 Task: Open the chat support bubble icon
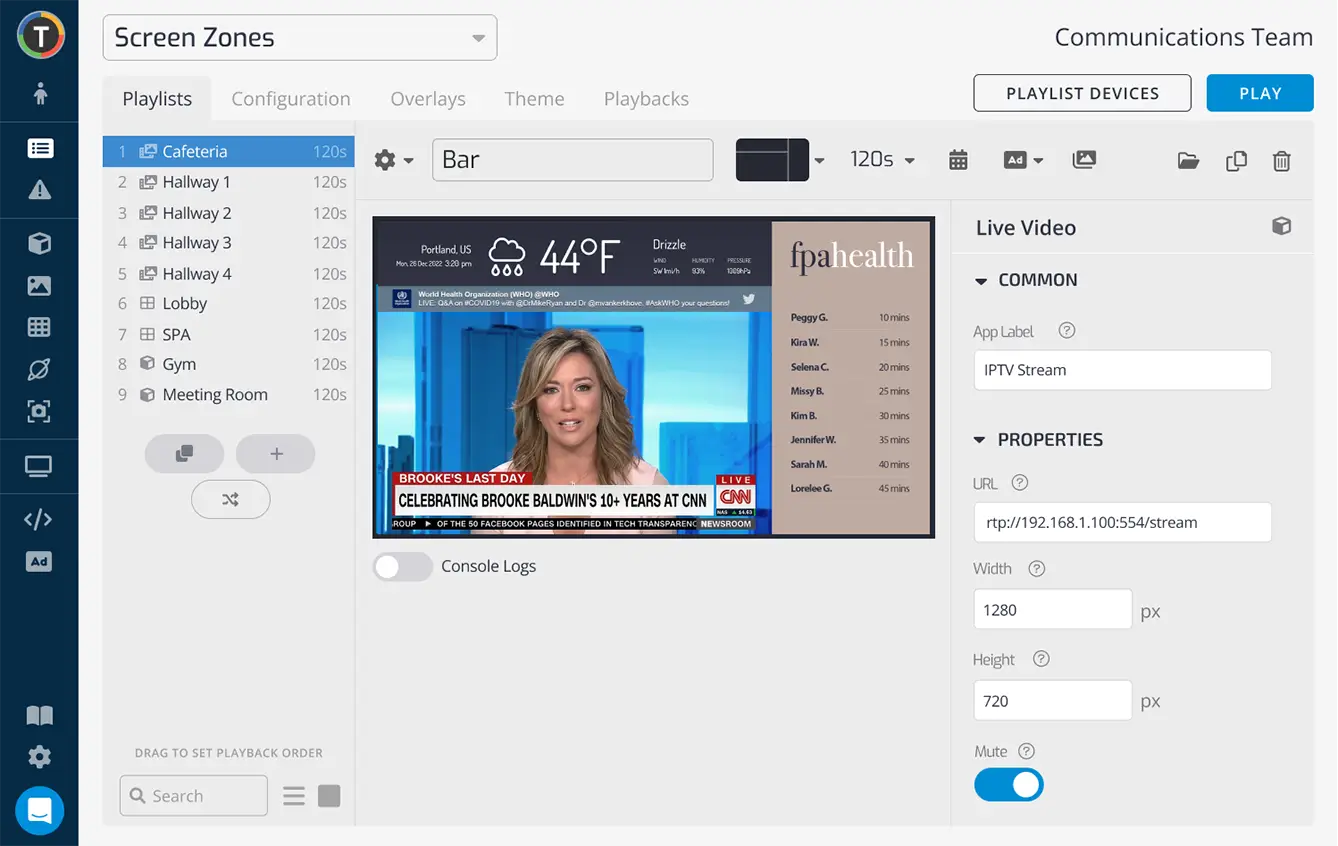coord(40,810)
